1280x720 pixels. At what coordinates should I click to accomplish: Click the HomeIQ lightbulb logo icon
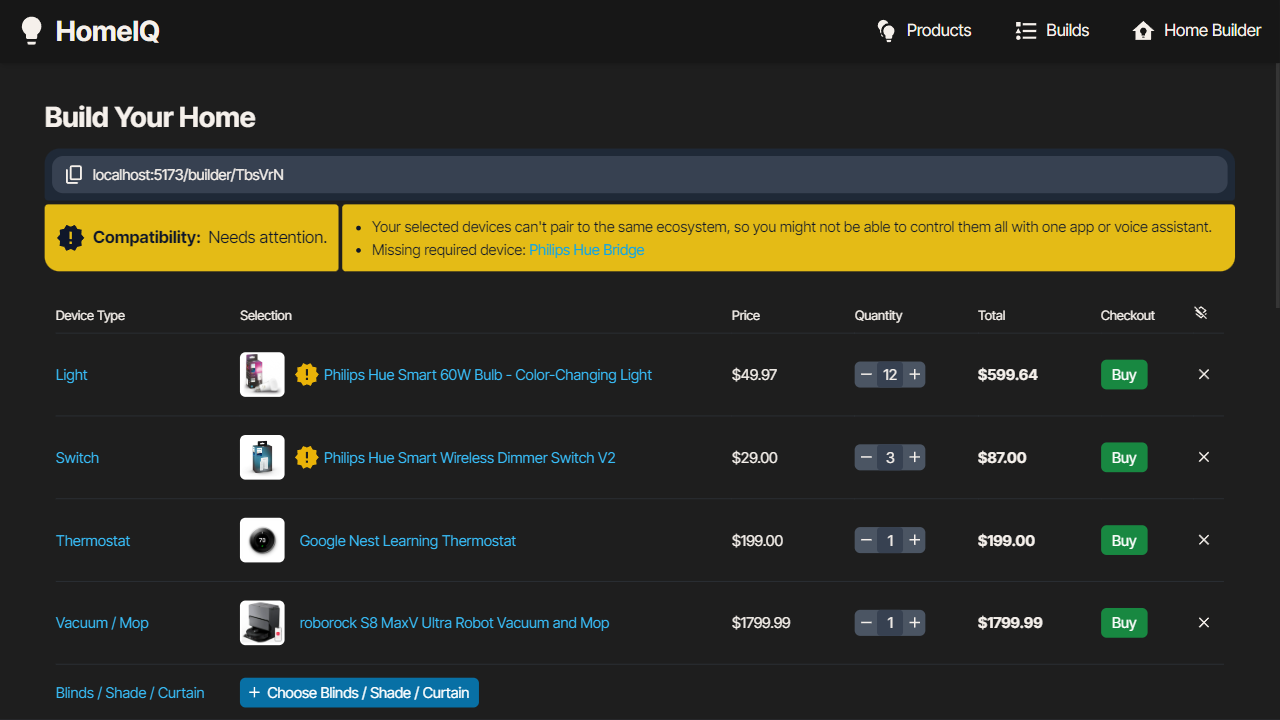(x=32, y=31)
